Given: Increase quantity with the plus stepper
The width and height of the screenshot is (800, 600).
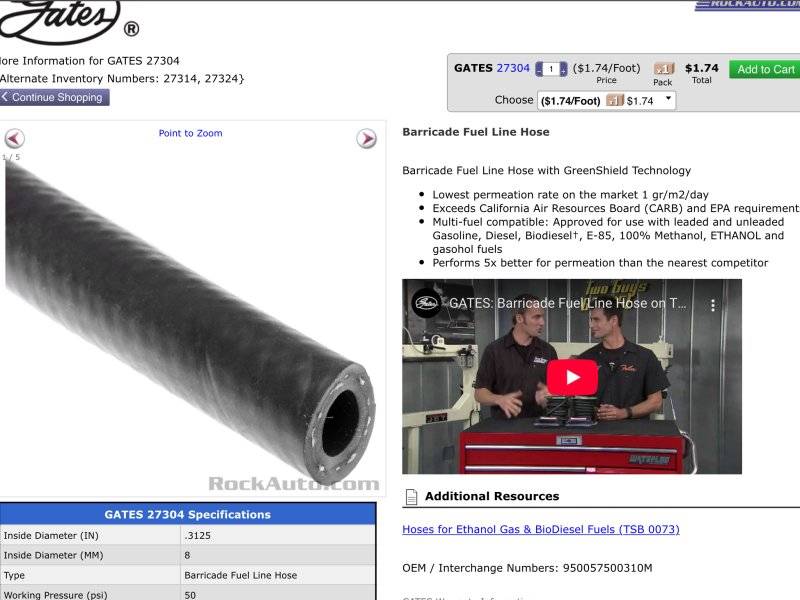Looking at the screenshot, I should click(x=563, y=69).
